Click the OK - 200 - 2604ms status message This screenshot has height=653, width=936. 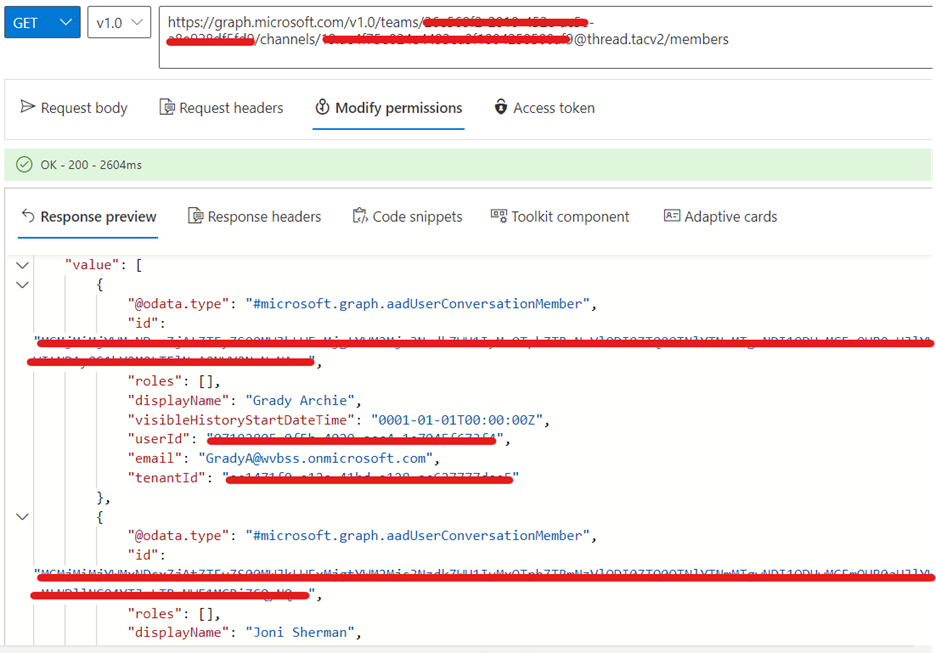click(x=90, y=161)
